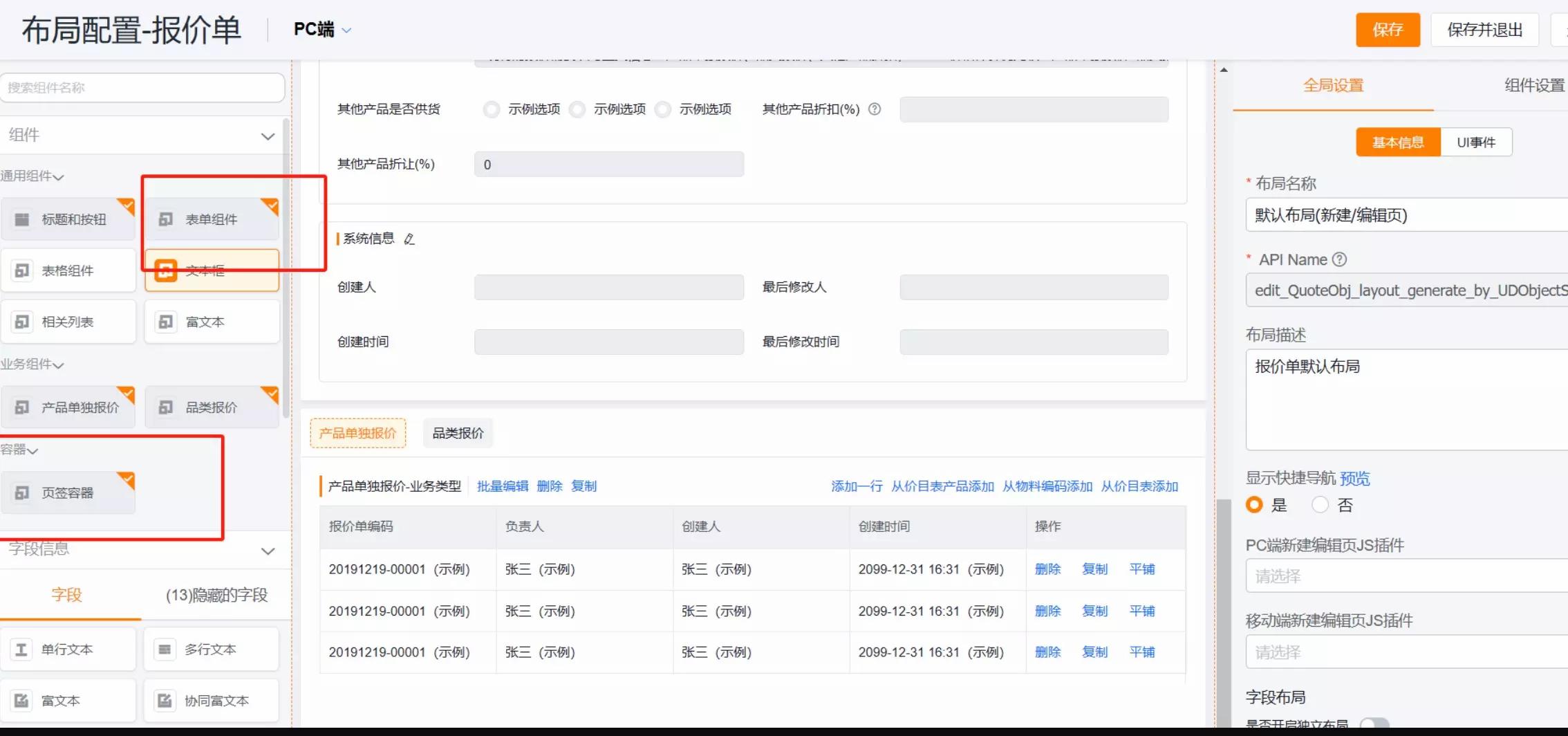
Task: Open the 移动端新建编辑页JS插件 select box
Action: coord(1407,652)
